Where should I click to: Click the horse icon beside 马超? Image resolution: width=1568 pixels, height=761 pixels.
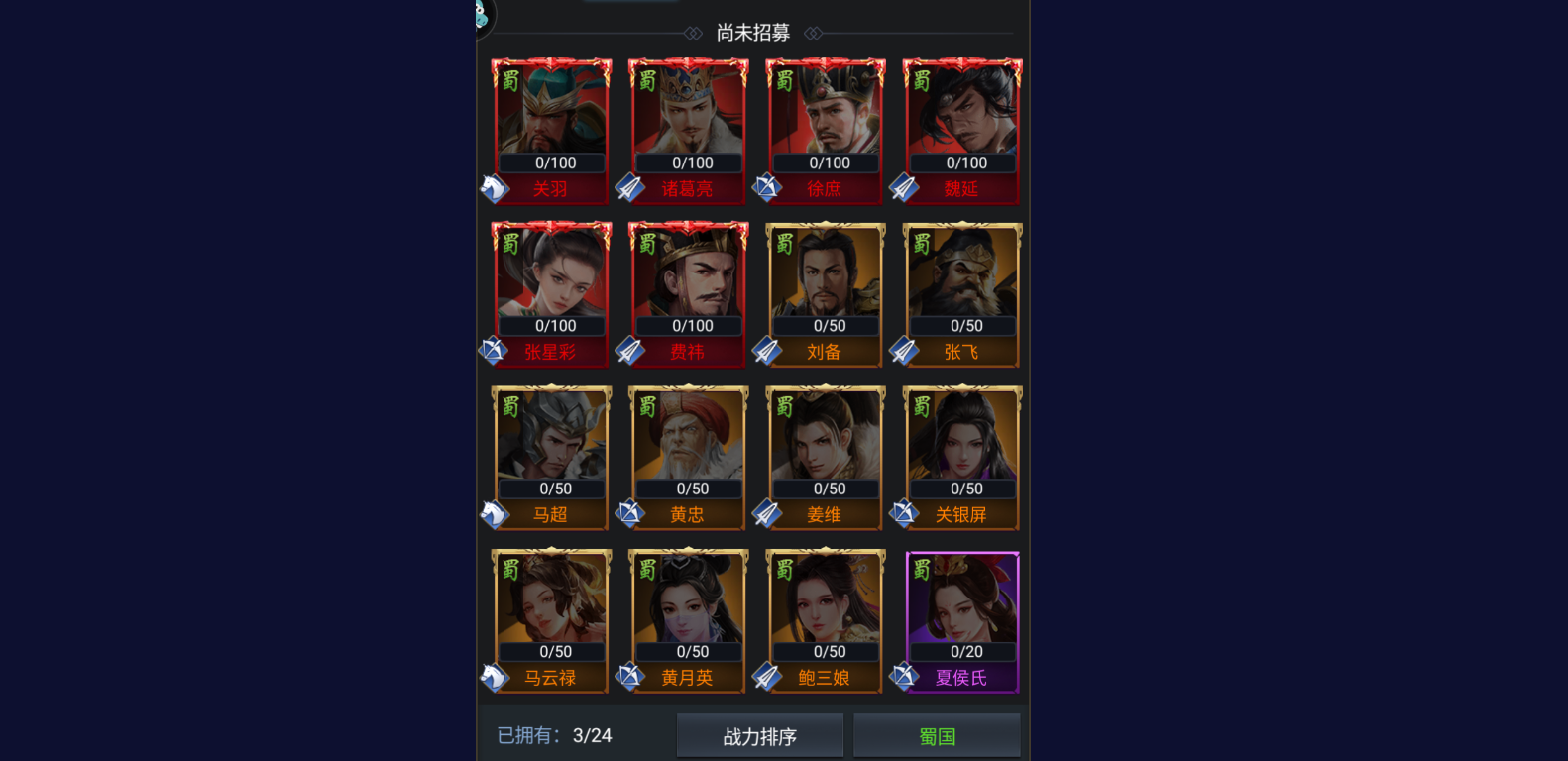[494, 513]
